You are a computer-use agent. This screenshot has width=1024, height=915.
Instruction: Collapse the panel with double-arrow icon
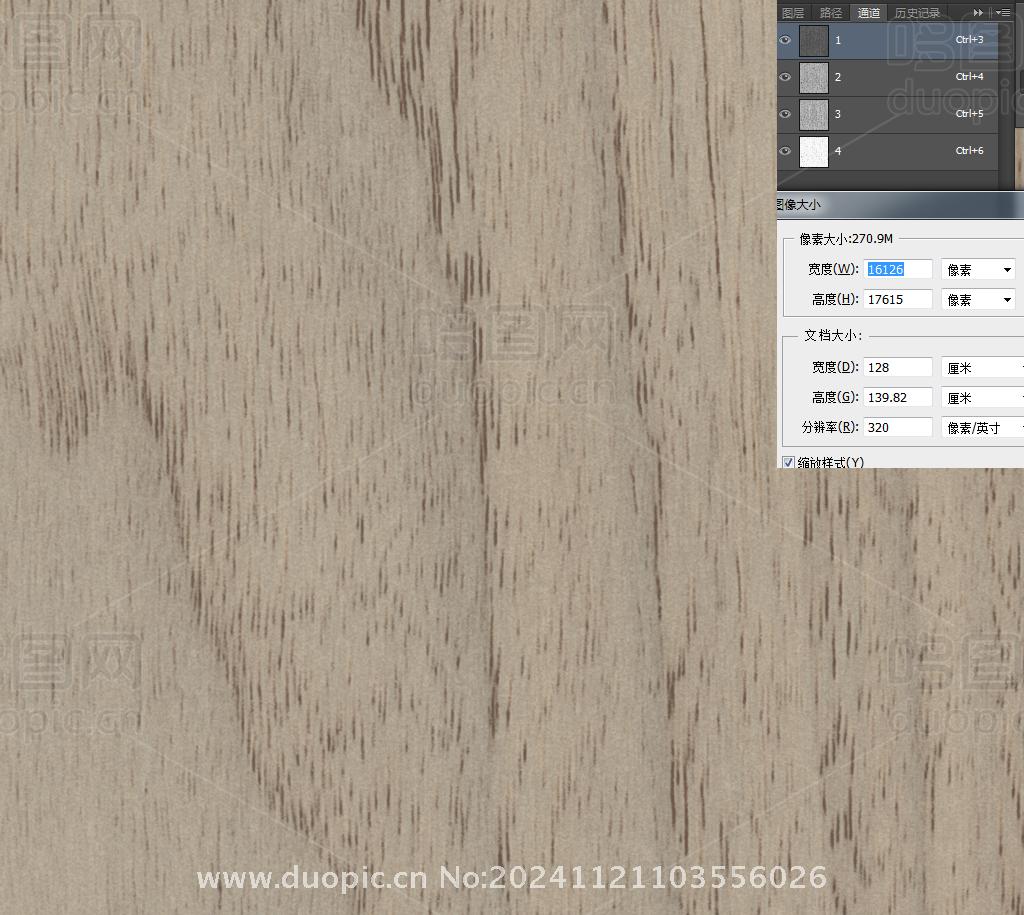click(978, 13)
